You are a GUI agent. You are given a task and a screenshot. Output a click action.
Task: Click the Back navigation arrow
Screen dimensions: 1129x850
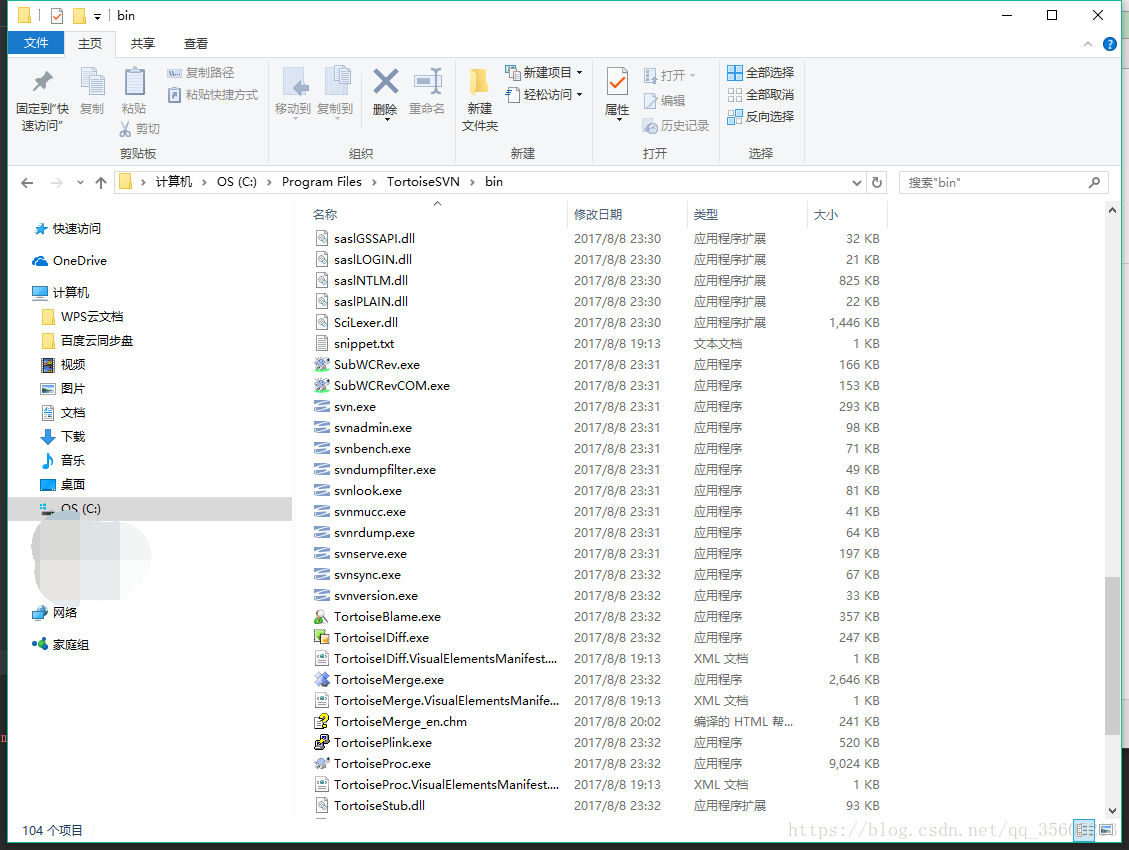27,183
